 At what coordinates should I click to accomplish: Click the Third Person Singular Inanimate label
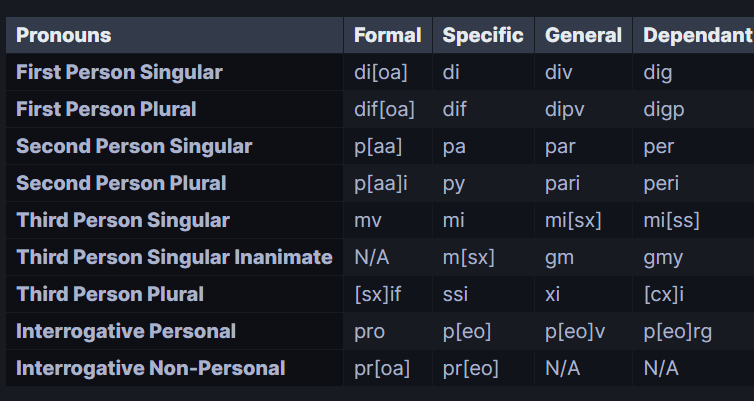pos(174,257)
